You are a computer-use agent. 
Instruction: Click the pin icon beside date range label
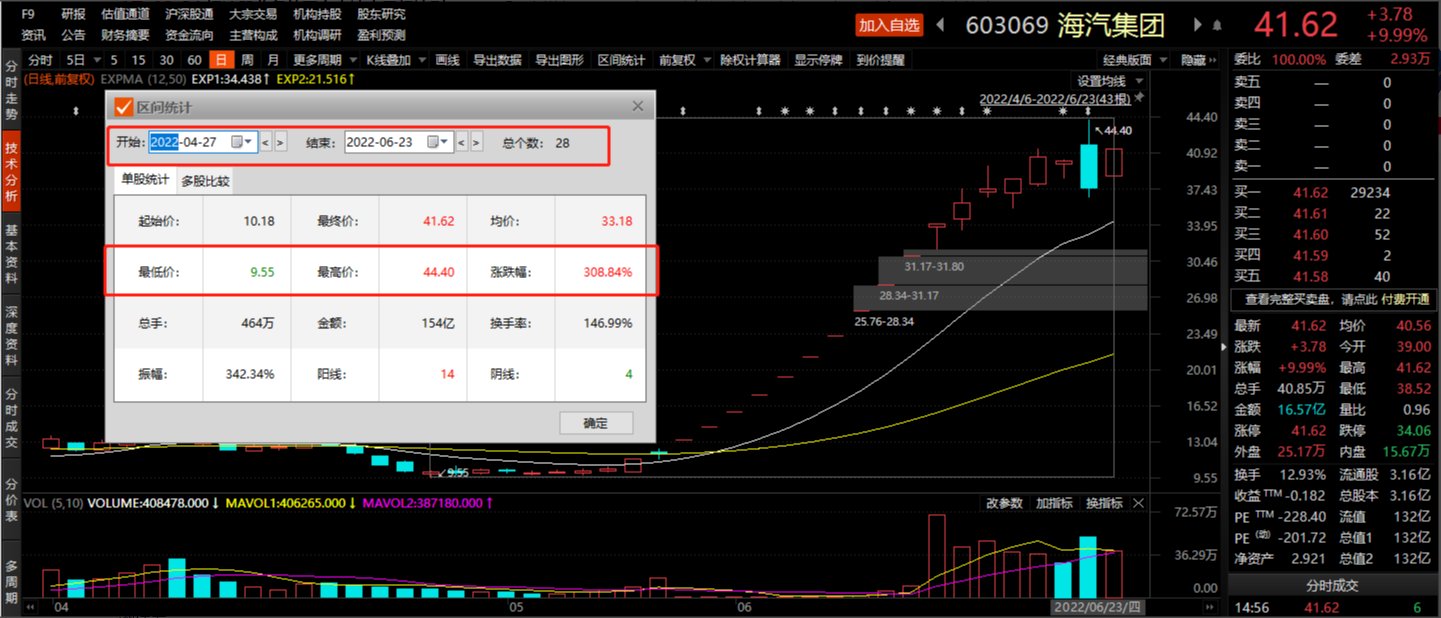tap(1138, 98)
